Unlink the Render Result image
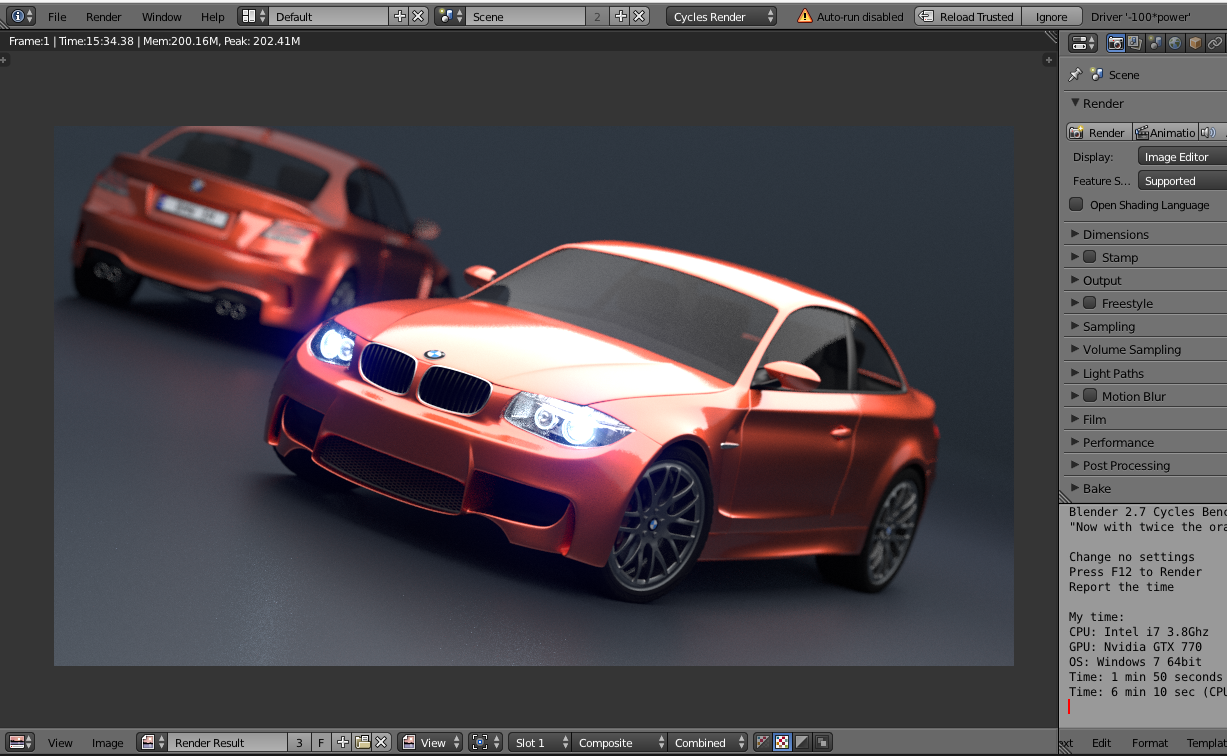This screenshot has width=1227, height=756. (381, 742)
